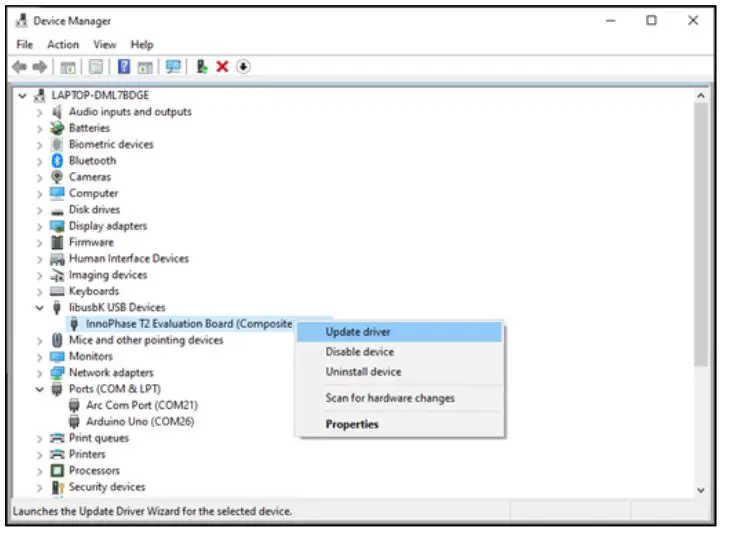Select InnoPhase T2 Evaluation Board device

pos(189,324)
